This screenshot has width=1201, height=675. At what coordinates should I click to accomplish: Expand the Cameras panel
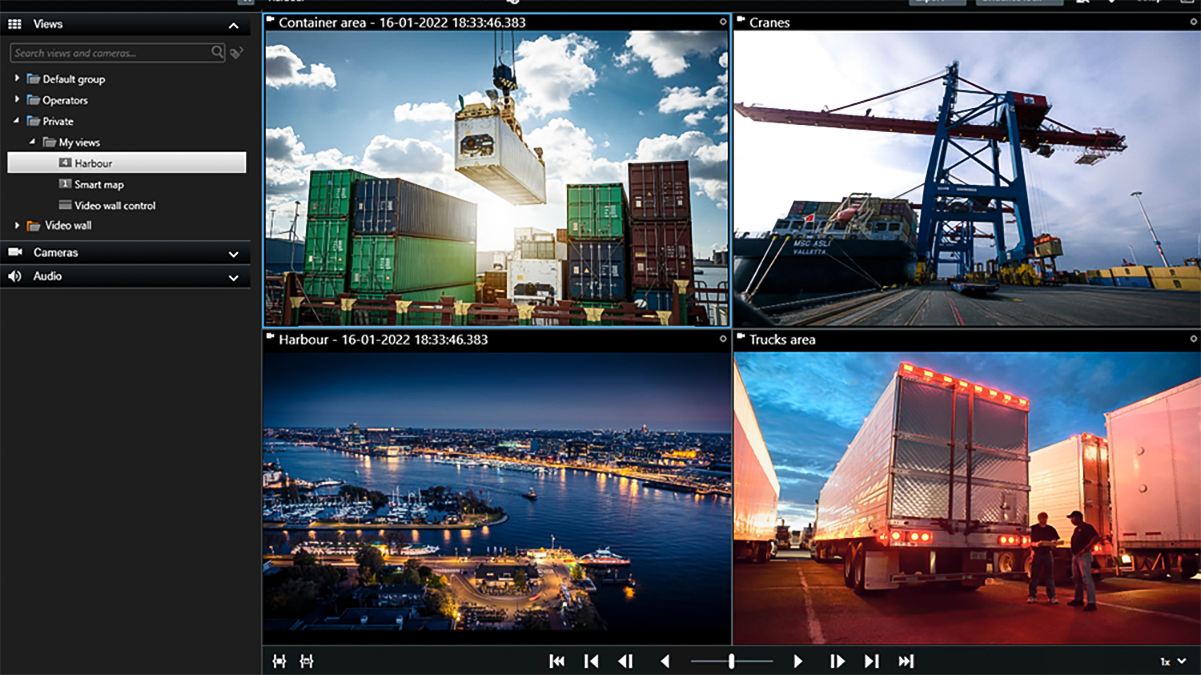coord(233,254)
